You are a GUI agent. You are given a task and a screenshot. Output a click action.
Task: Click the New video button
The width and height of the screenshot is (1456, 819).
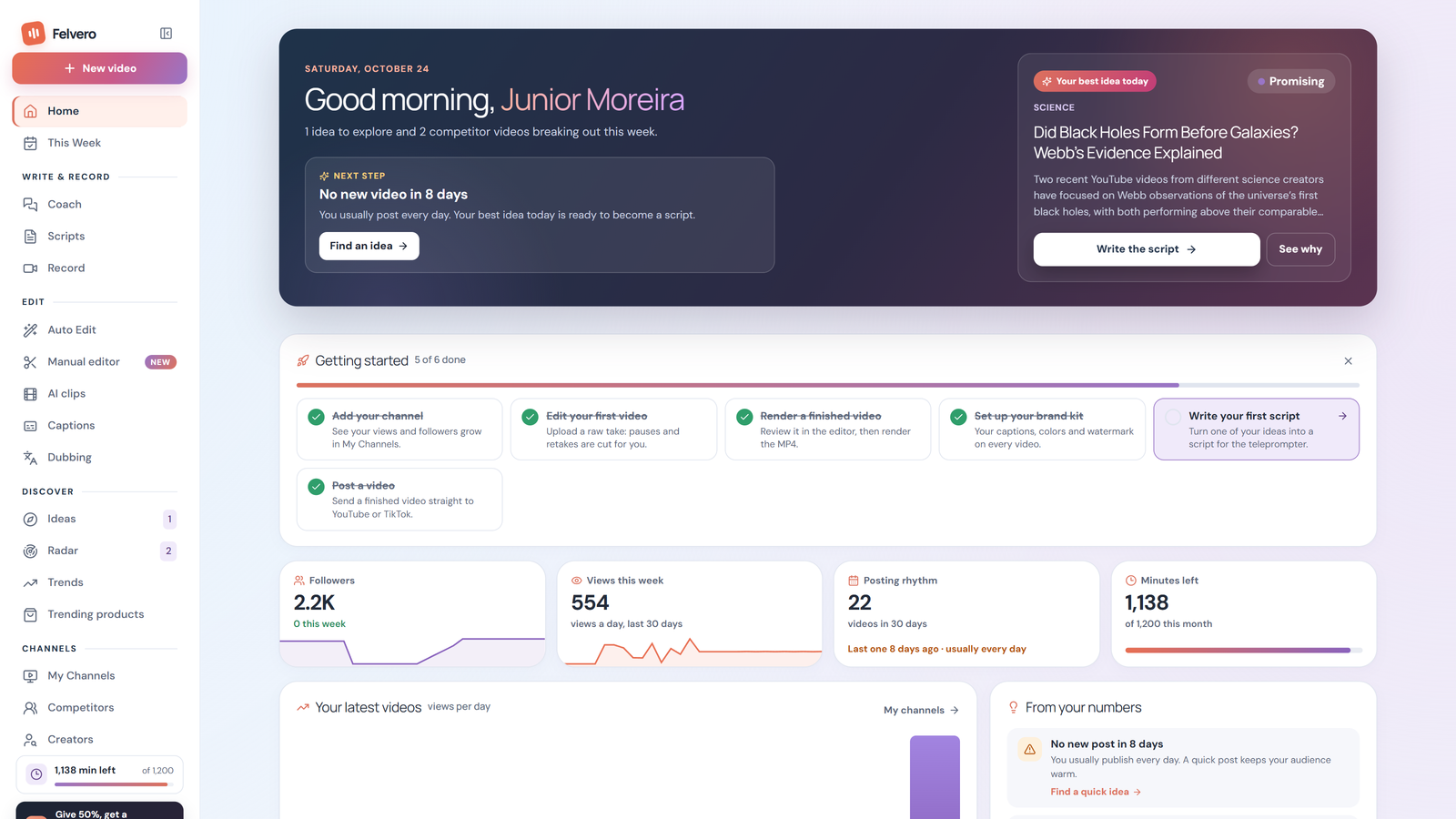[99, 68]
